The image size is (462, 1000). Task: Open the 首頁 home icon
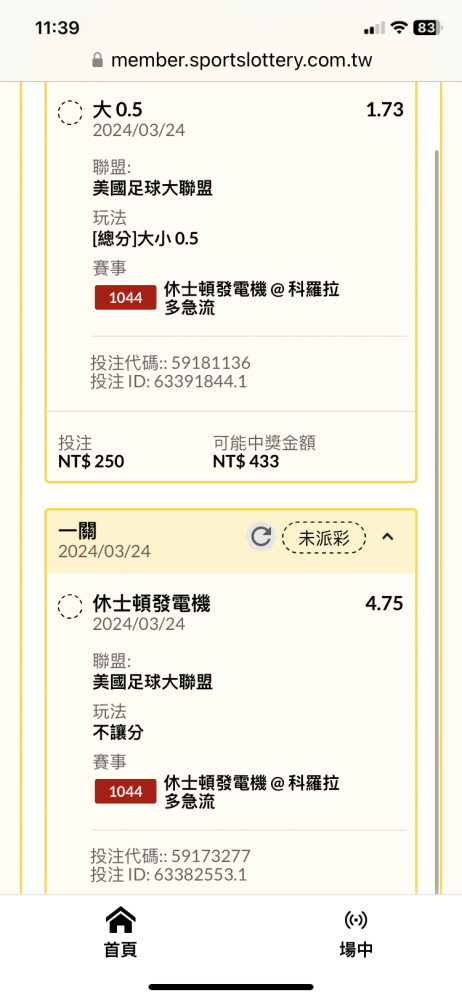pos(121,920)
